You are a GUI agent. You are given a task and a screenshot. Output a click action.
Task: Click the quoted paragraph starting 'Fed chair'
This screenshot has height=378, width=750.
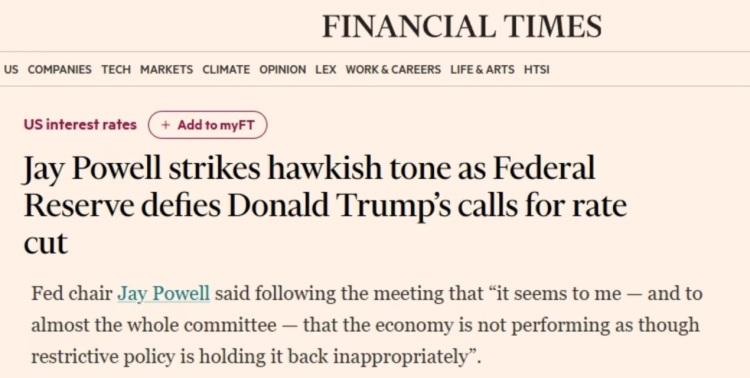pos(366,325)
